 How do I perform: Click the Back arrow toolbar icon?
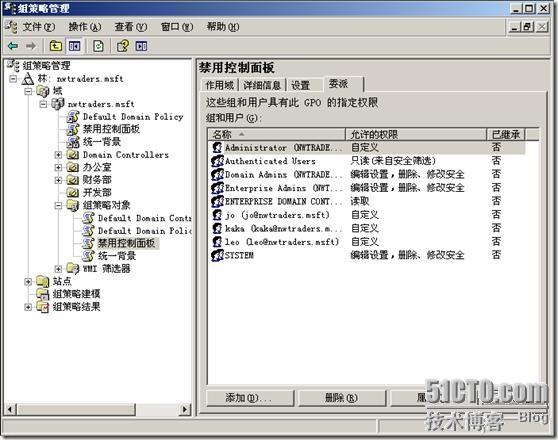[13, 46]
